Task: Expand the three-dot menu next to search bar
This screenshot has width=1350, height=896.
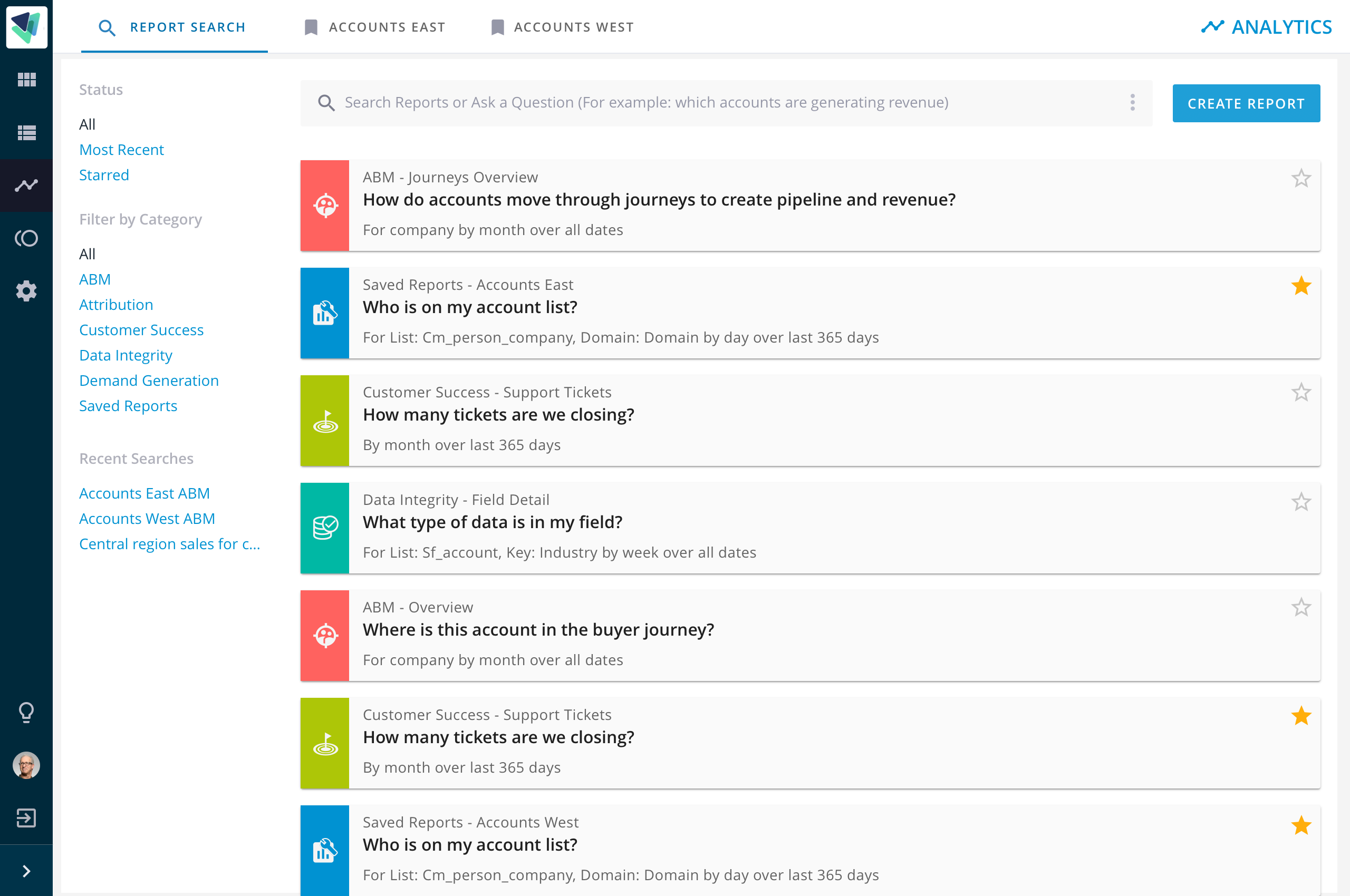Action: coord(1132,102)
